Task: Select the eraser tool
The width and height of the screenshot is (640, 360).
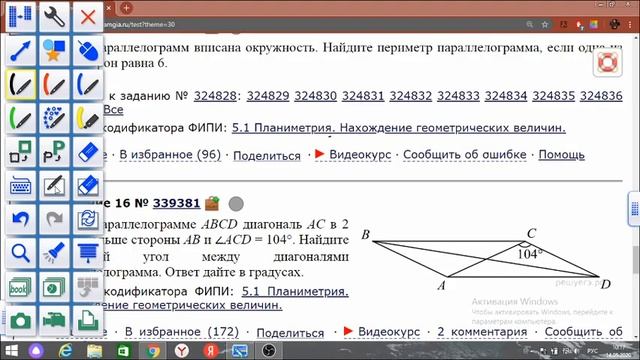Action: pos(88,152)
